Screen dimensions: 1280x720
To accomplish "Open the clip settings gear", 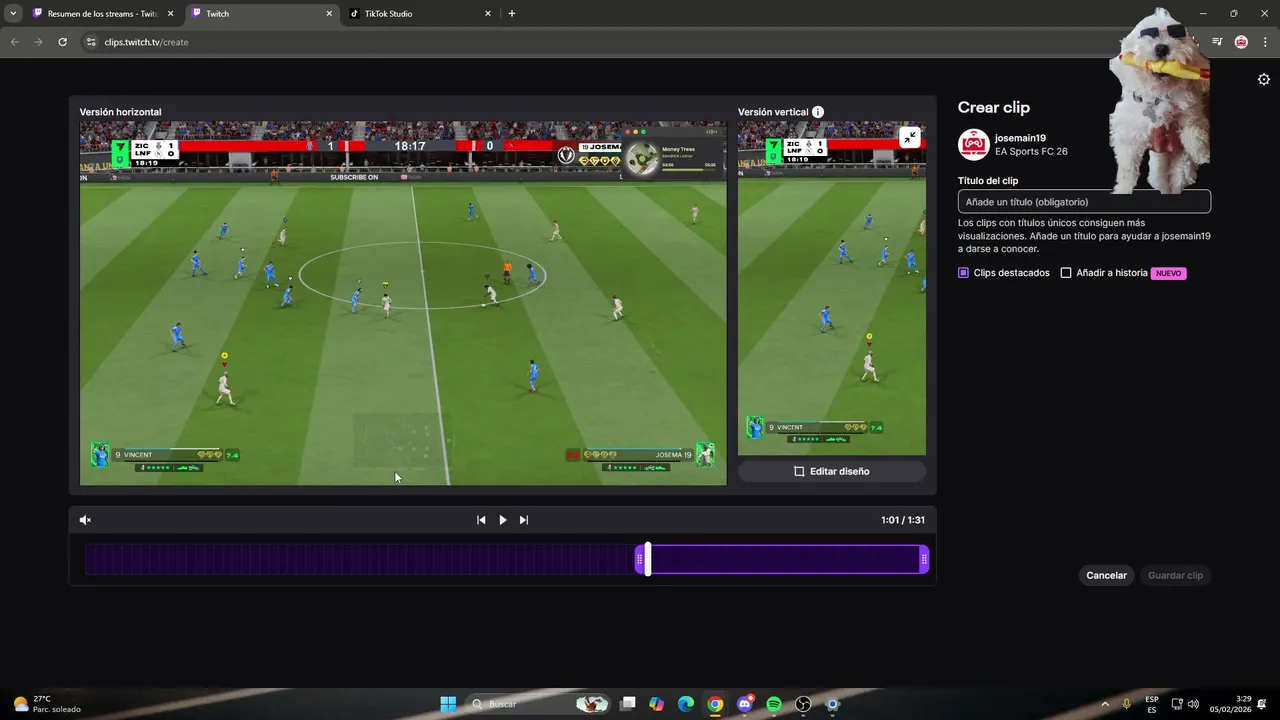I will (1264, 80).
